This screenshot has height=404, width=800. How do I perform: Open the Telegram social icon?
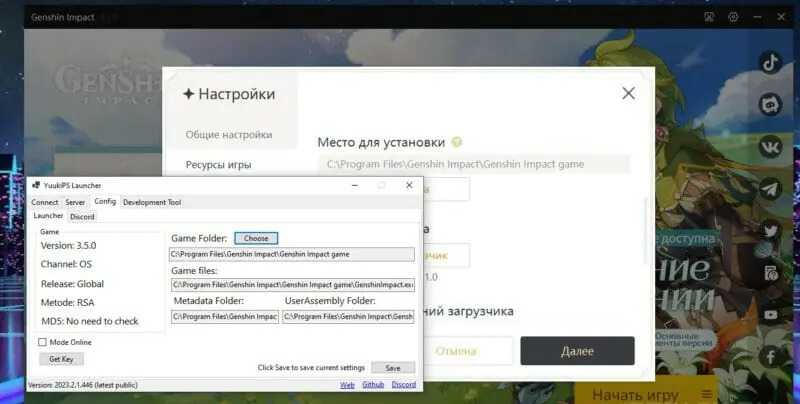point(770,189)
